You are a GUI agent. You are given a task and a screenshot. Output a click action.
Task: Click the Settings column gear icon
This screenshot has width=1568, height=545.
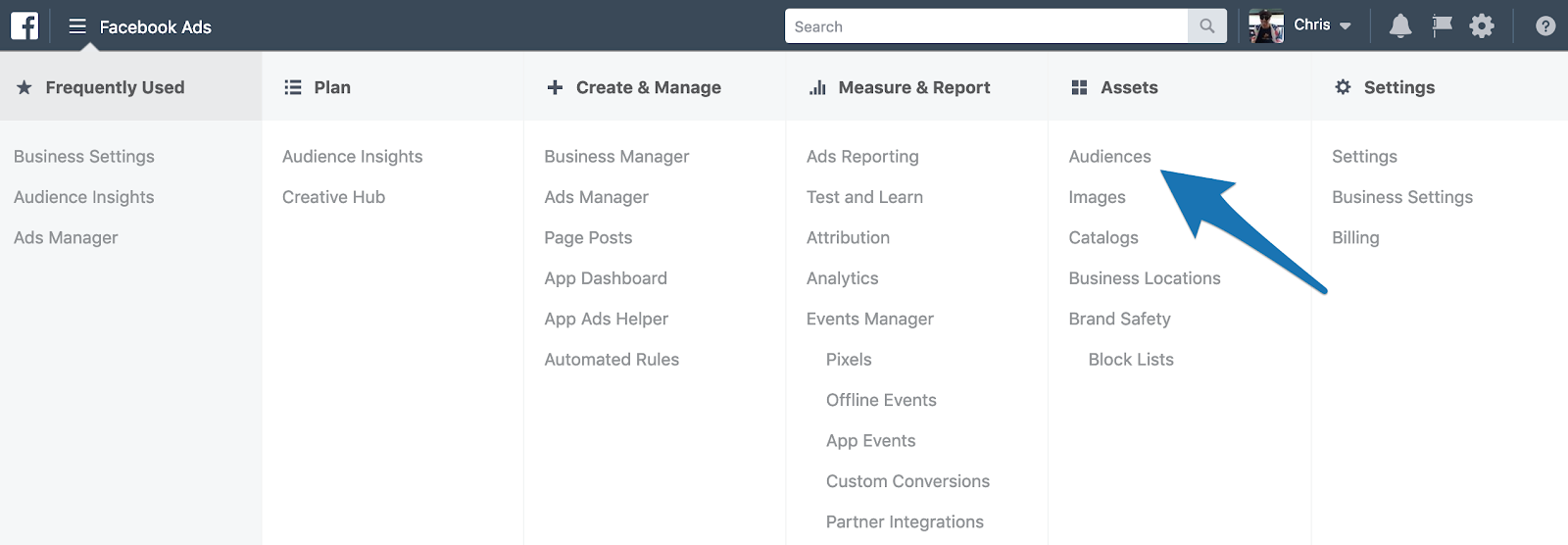pos(1343,87)
